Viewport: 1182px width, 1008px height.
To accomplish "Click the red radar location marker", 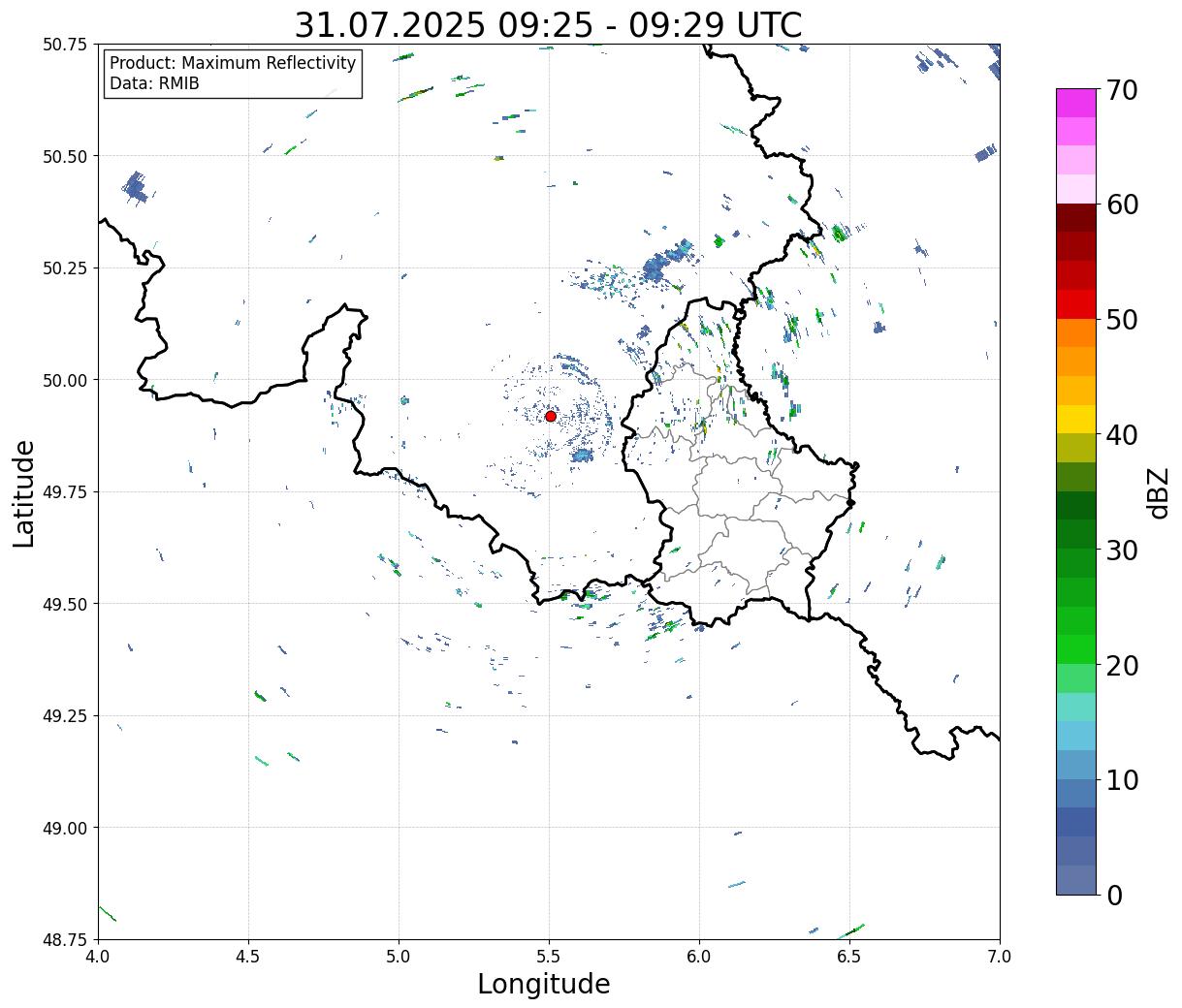I will pos(550,416).
